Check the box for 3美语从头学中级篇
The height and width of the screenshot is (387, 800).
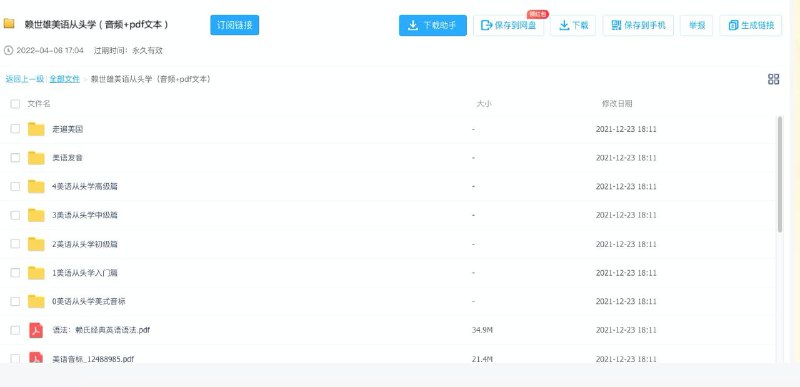pos(15,215)
